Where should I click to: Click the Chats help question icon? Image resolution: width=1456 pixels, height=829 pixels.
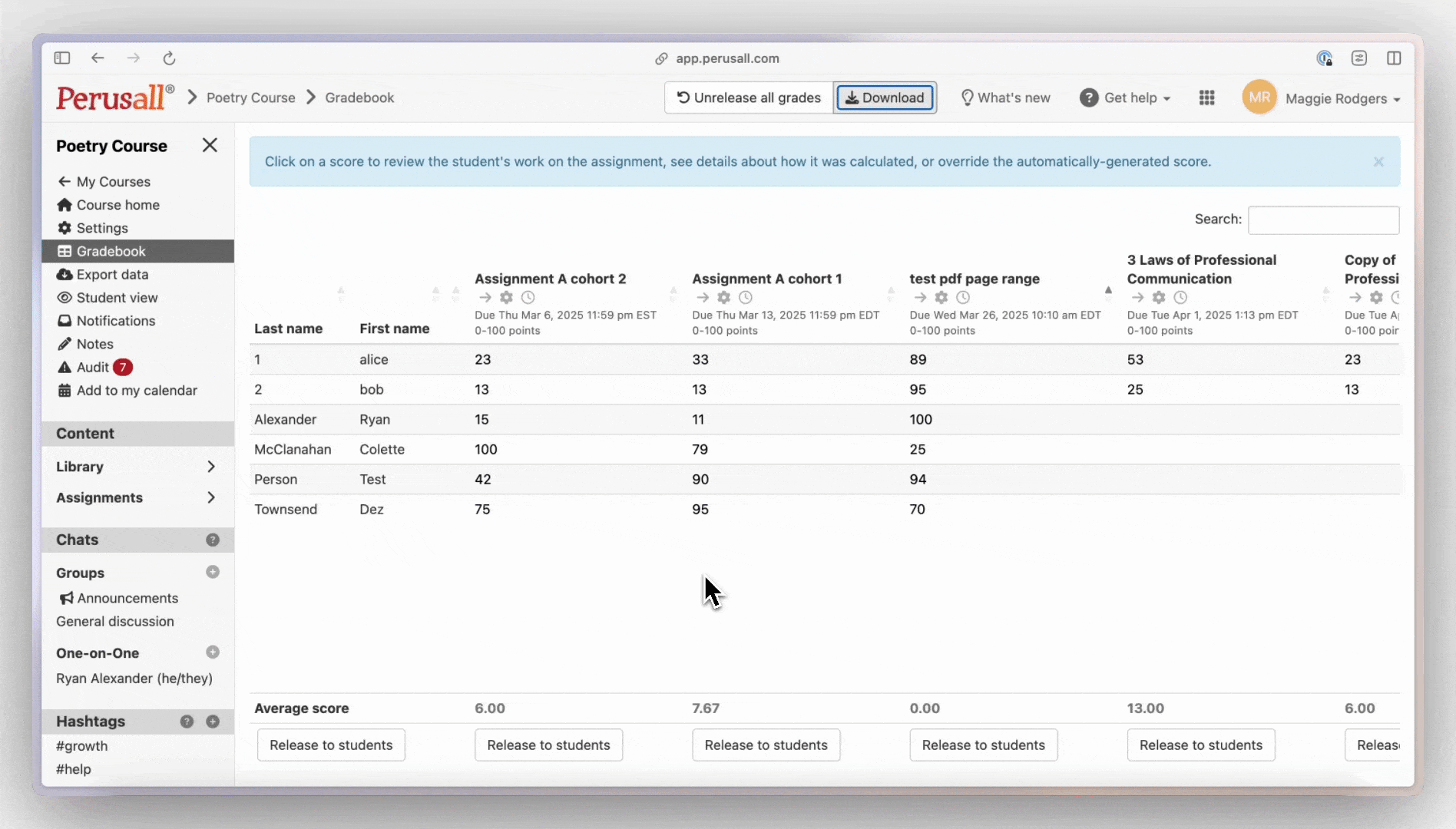pos(213,540)
